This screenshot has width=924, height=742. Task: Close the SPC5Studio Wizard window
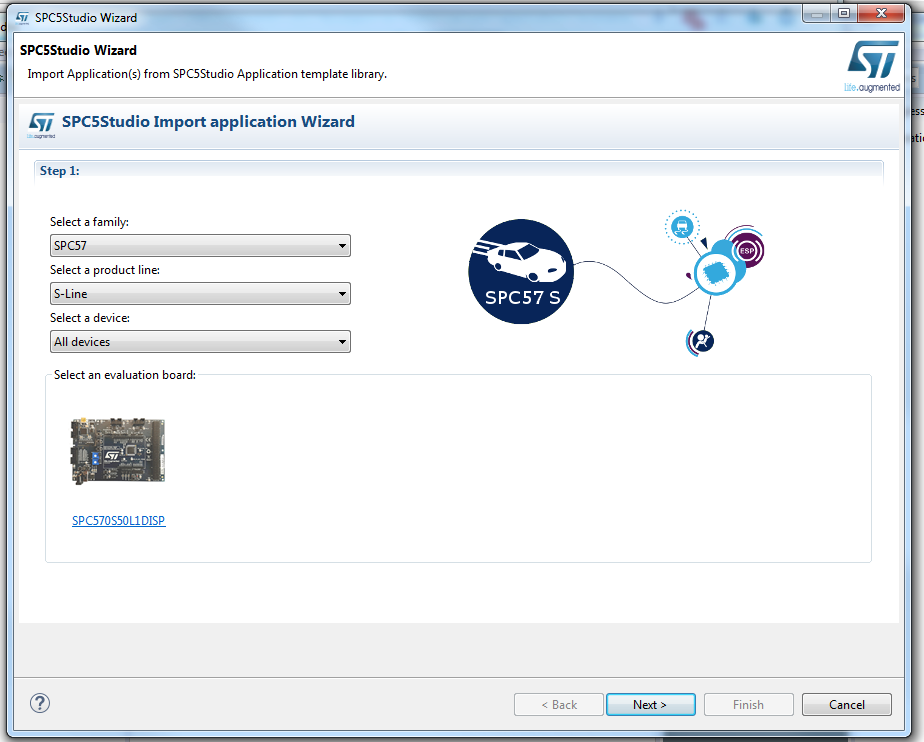click(882, 13)
